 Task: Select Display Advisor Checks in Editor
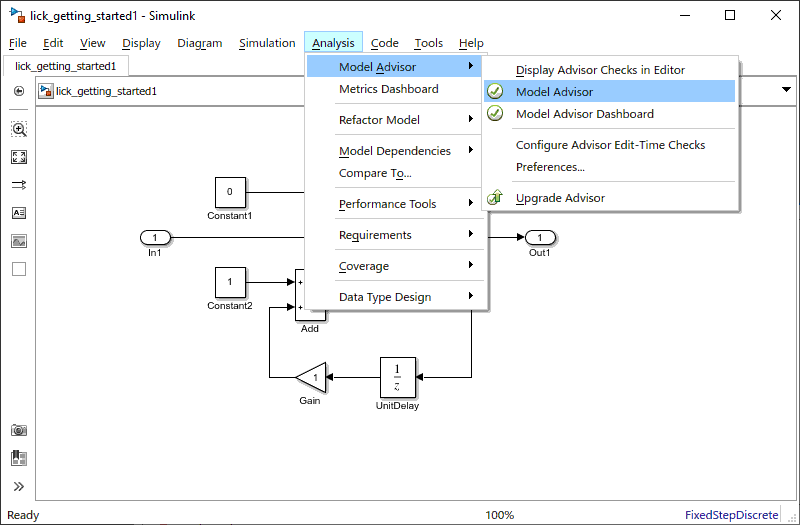pyautogui.click(x=610, y=70)
